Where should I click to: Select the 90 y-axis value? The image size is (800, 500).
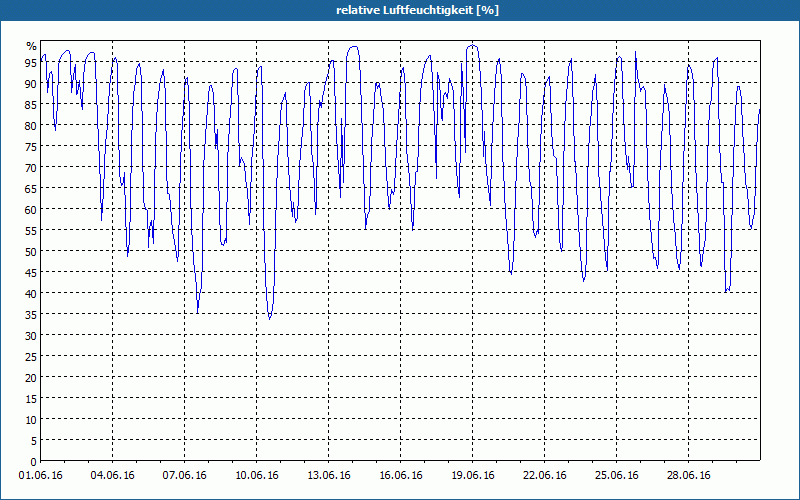(x=31, y=83)
